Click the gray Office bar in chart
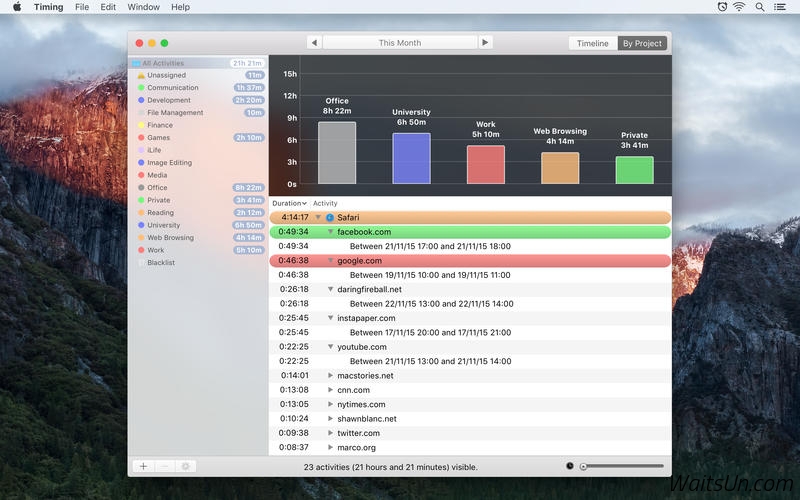This screenshot has height=500, width=800. pos(337,153)
